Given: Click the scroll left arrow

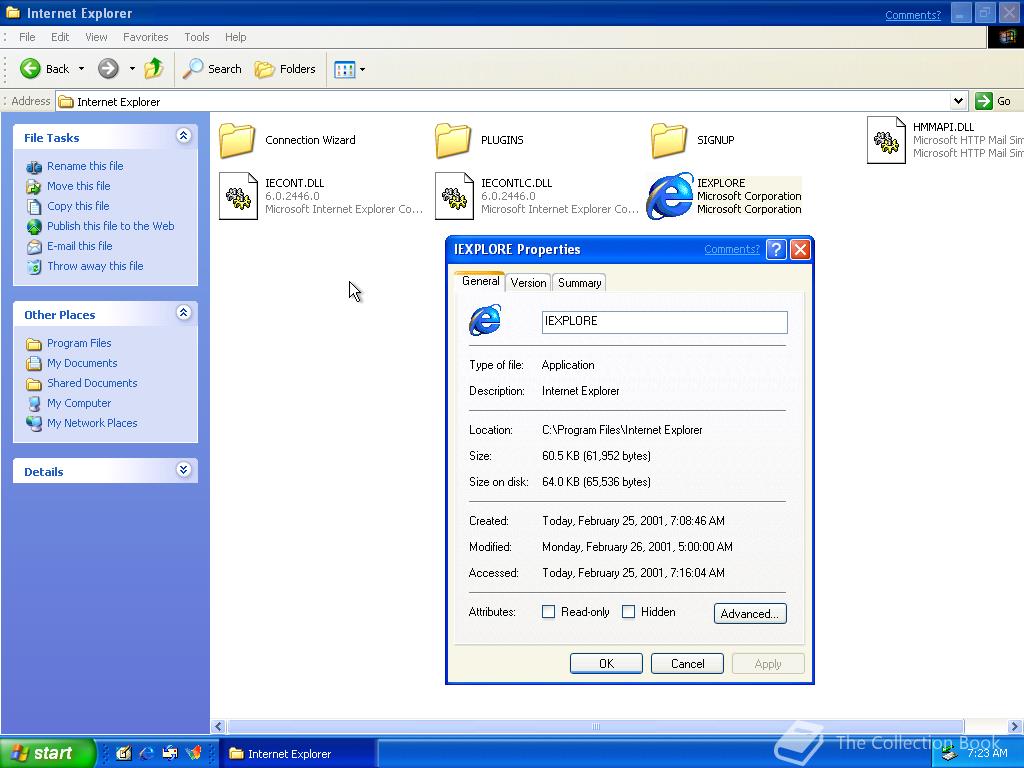Looking at the screenshot, I should 219,726.
